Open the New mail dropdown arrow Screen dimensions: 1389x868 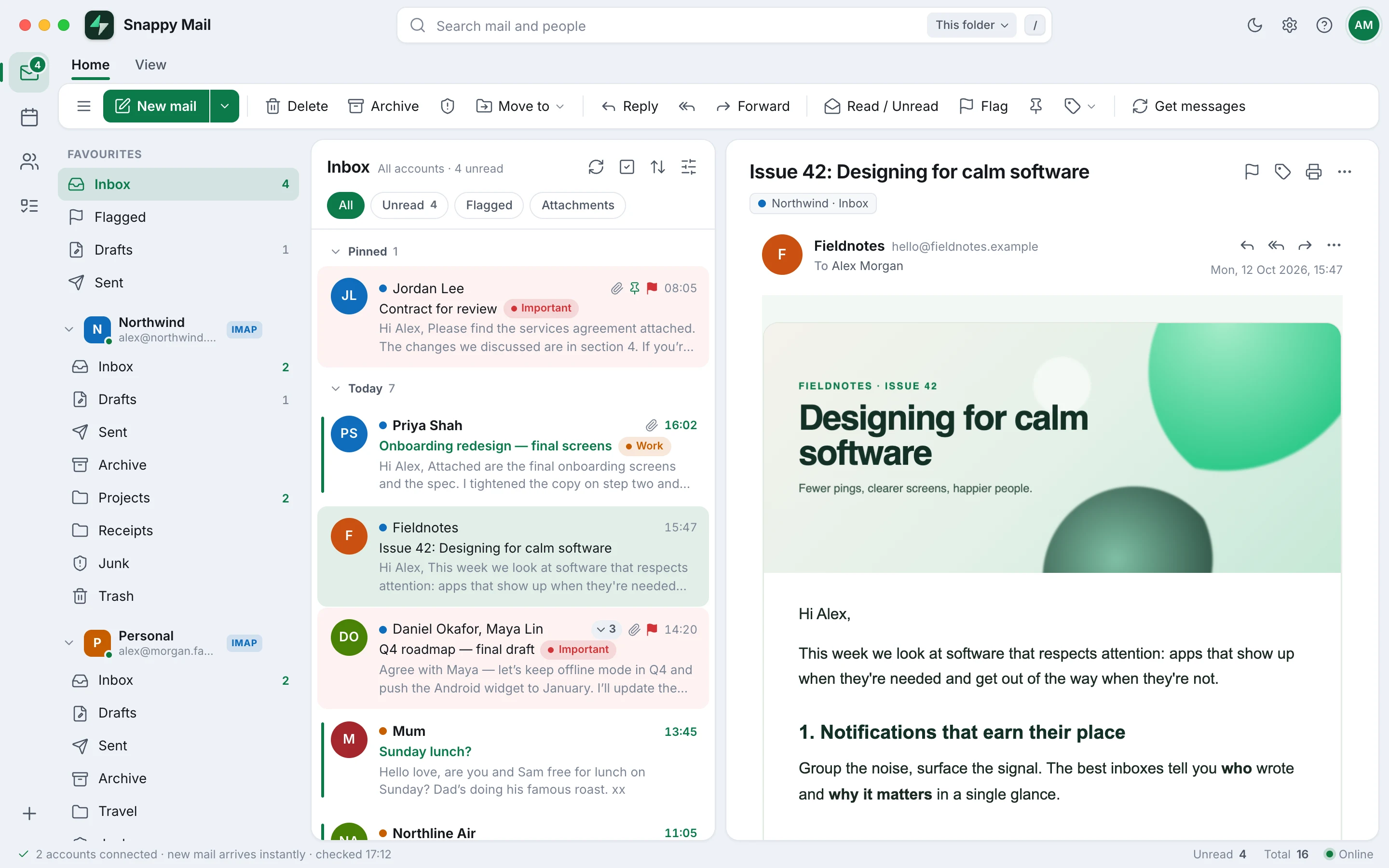pos(225,106)
